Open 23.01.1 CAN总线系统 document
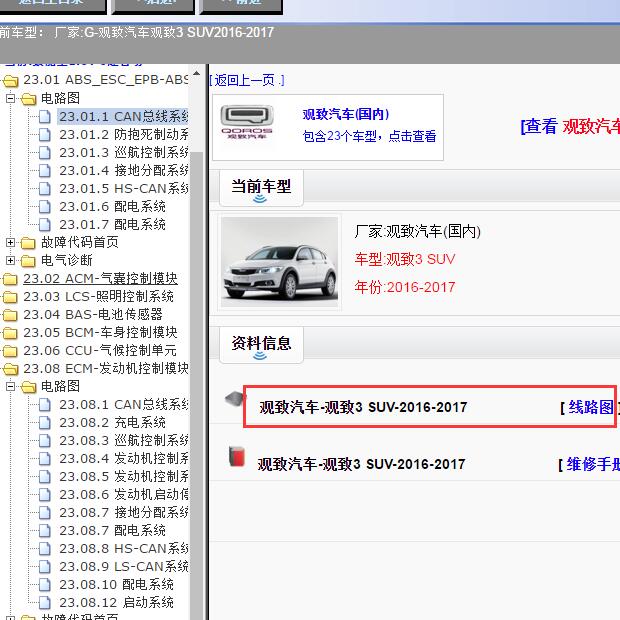 123,117
